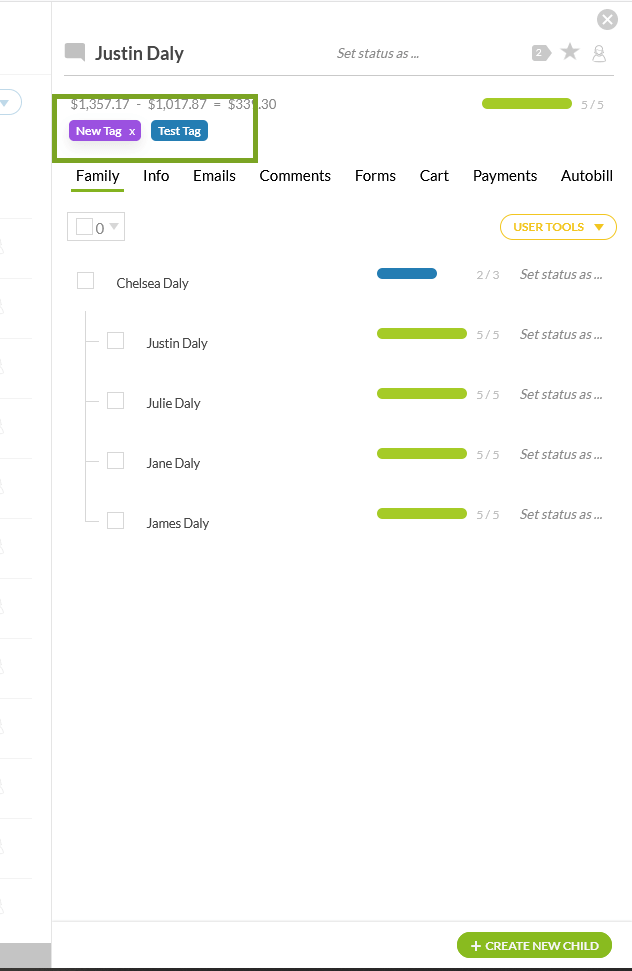Open the Comments tab
This screenshot has width=632, height=971.
click(295, 176)
